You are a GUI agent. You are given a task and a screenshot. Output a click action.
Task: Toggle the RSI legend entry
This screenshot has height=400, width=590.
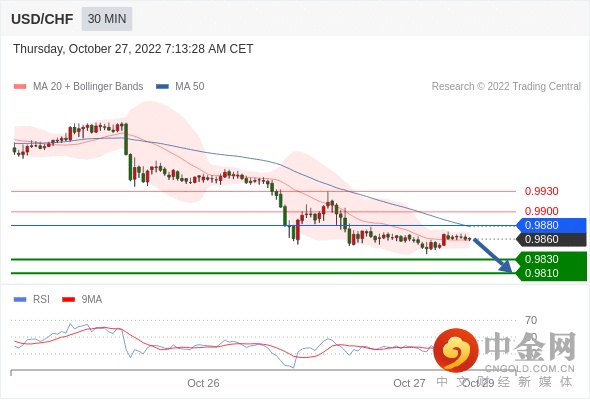tap(32, 299)
